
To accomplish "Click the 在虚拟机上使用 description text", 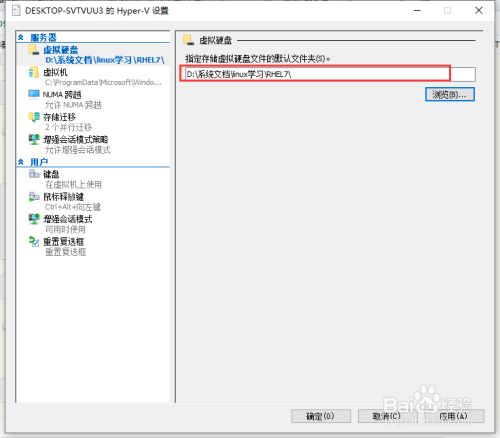I will coord(73,184).
